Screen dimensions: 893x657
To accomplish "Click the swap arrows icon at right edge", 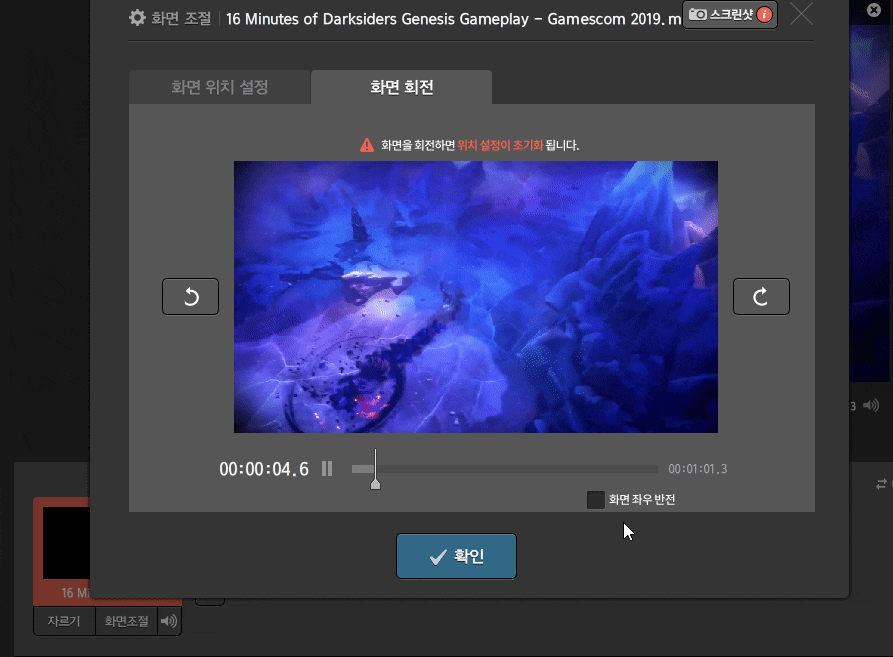I will click(x=882, y=484).
